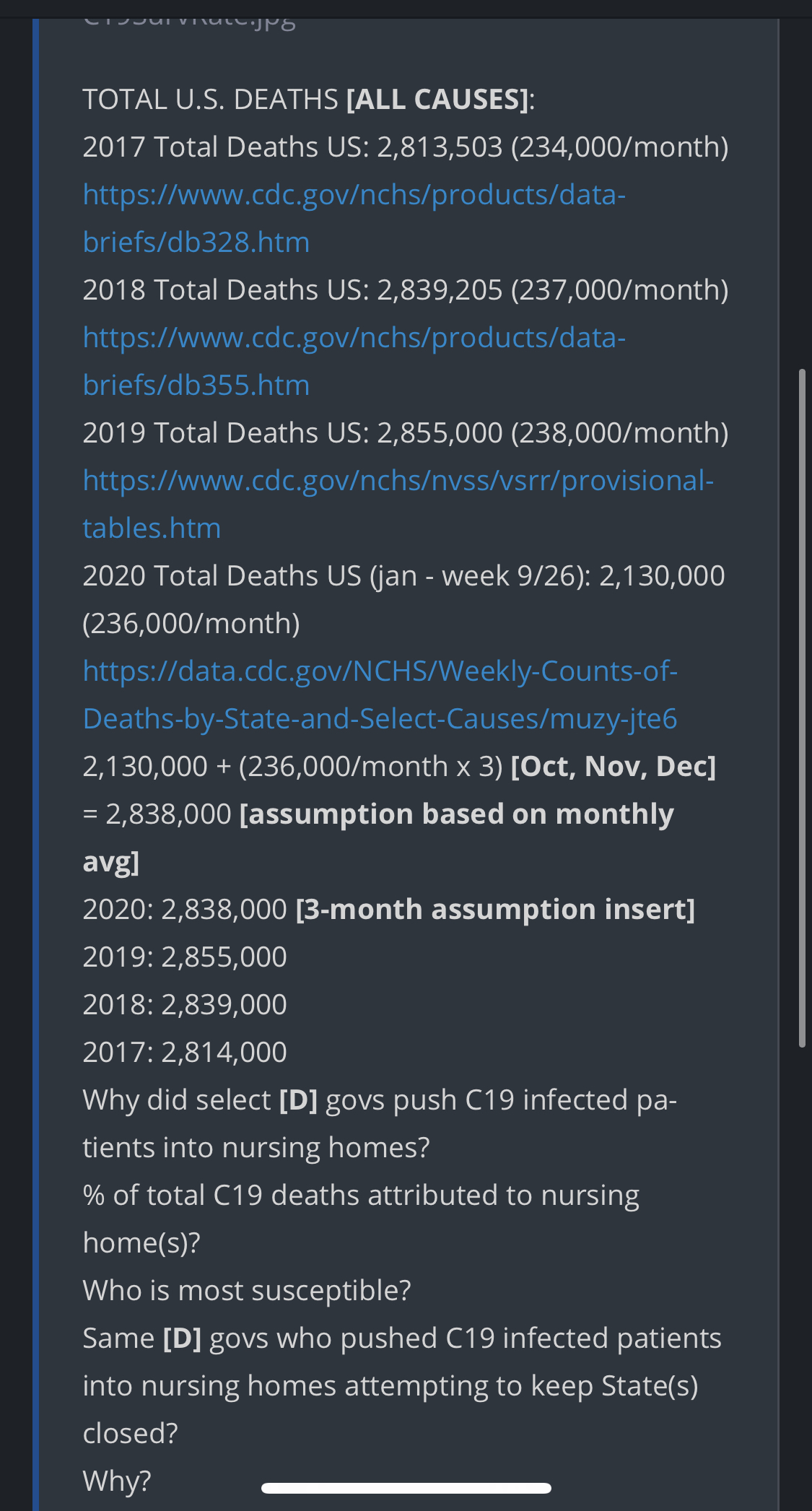Image resolution: width=812 pixels, height=1511 pixels.
Task: Tap the bold "[ALL CAUSES]" heading text
Action: pos(437,100)
